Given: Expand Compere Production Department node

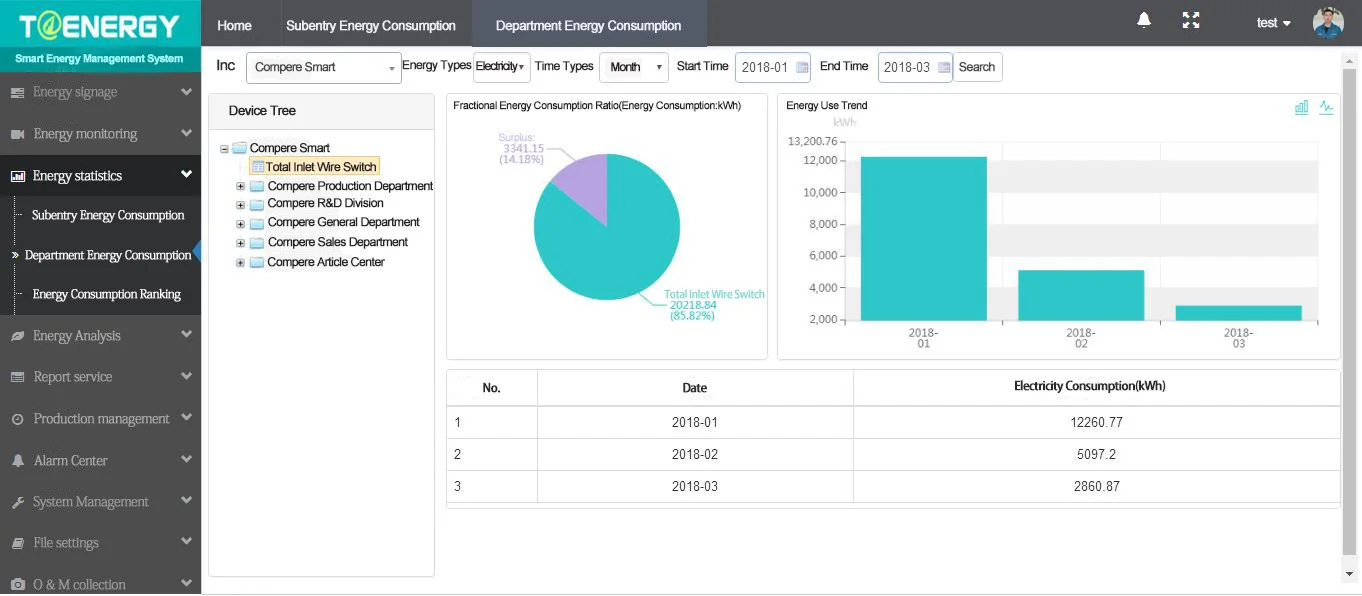Looking at the screenshot, I should pos(240,187).
